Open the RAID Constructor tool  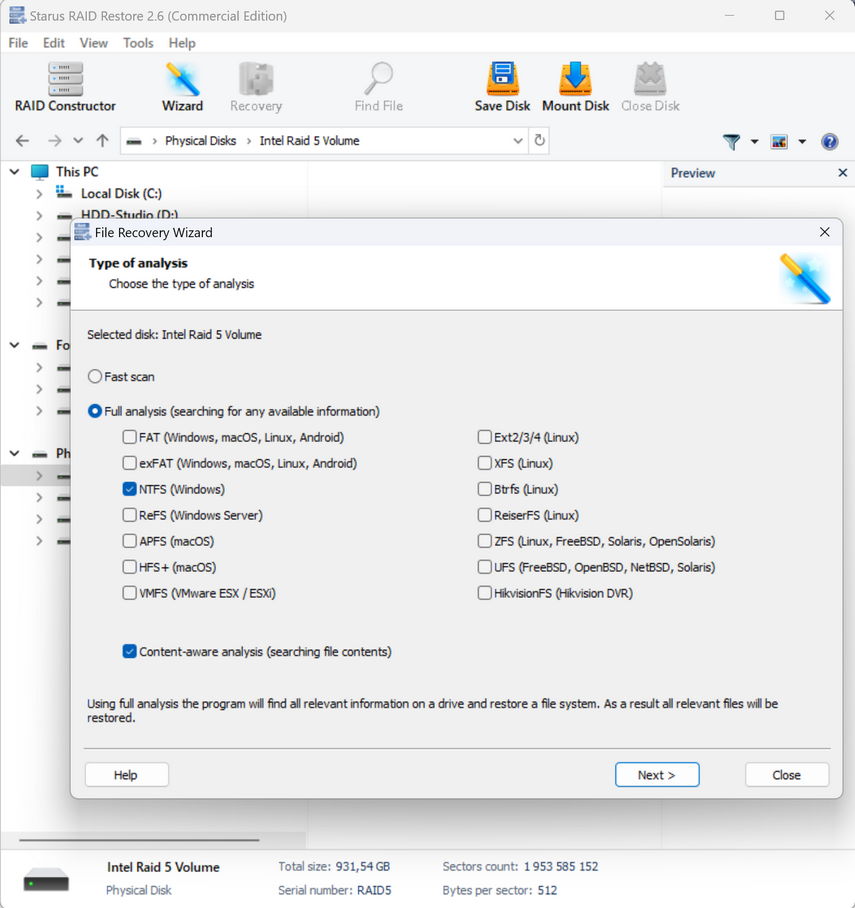[65, 87]
